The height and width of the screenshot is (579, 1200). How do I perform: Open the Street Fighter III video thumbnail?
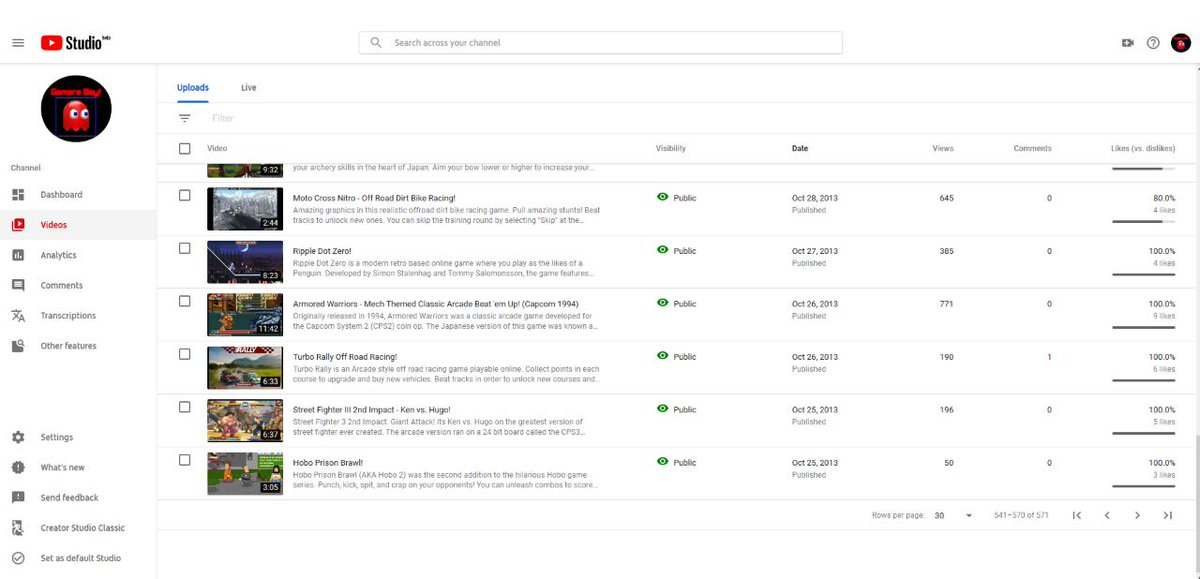coord(244,421)
